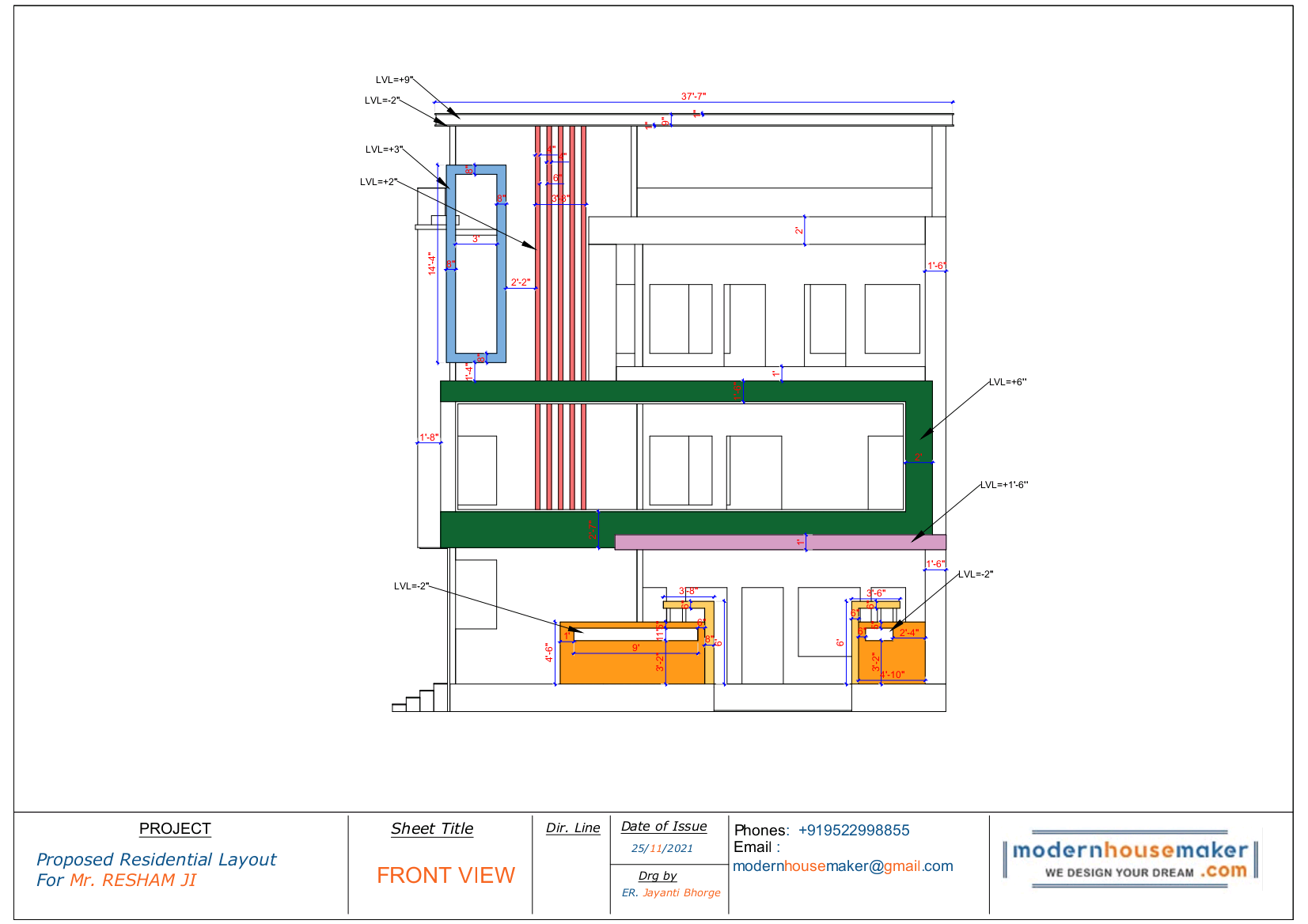
Task: Click the 3'-6" dimension text
Action: [x=876, y=593]
